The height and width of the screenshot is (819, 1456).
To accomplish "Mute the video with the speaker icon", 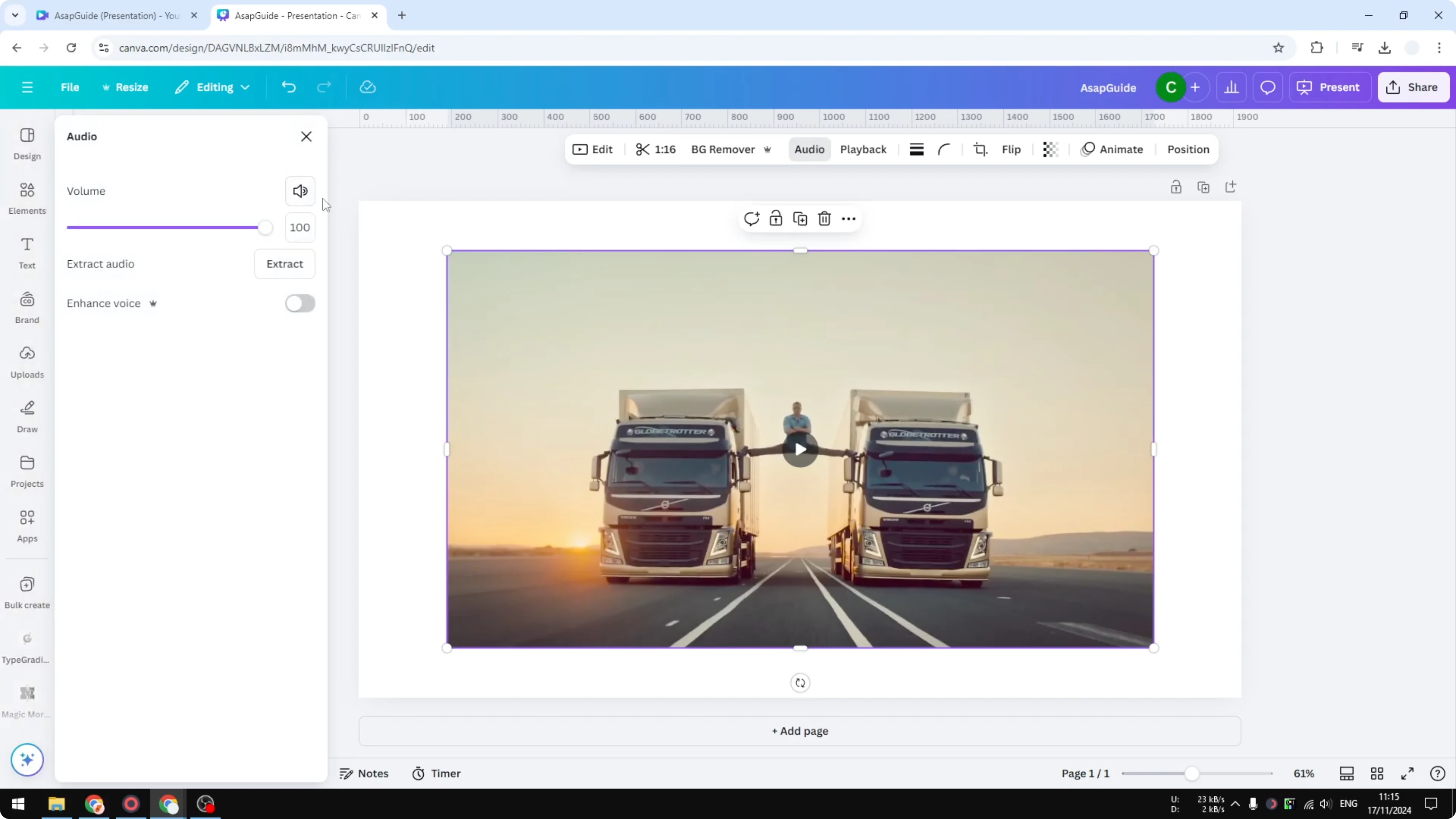I will [x=300, y=191].
